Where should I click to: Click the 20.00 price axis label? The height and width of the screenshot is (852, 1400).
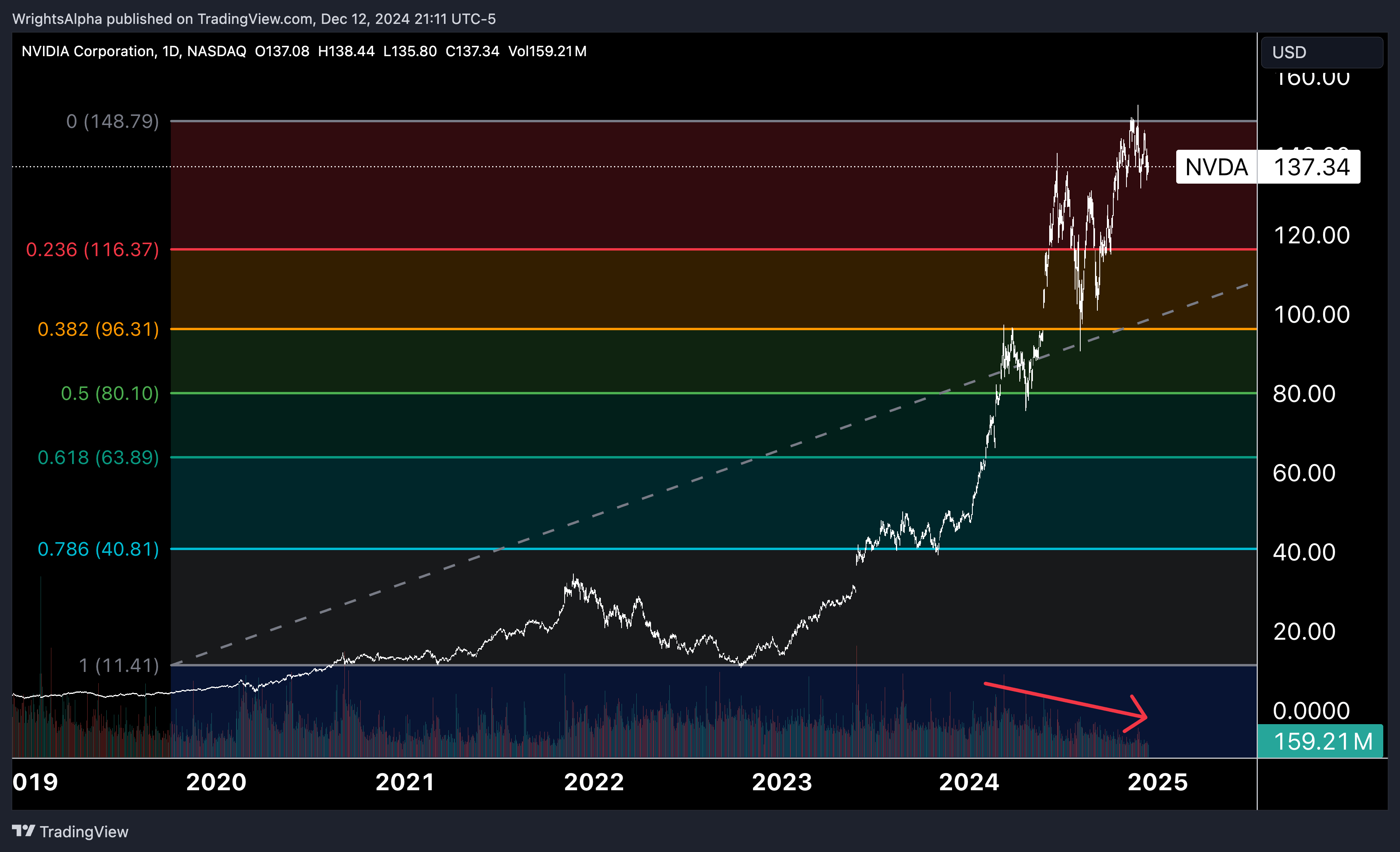[1304, 631]
